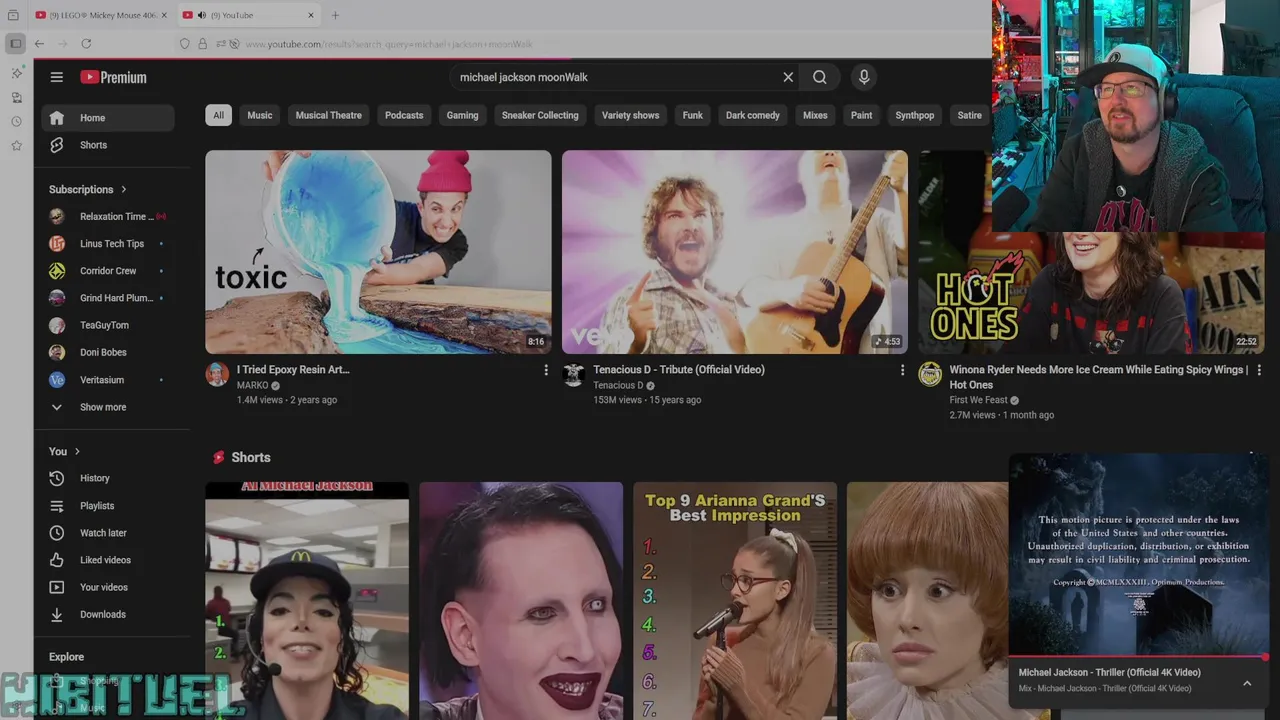Open Tenacious D channel avatar
Image resolution: width=1280 pixels, height=720 pixels.
coord(573,374)
